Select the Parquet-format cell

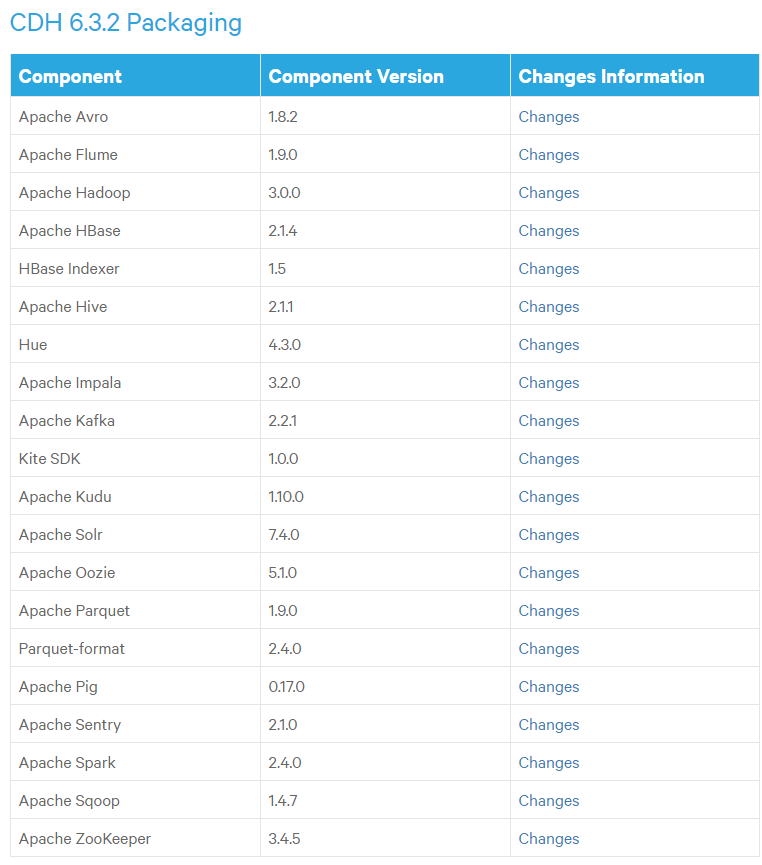(135, 649)
